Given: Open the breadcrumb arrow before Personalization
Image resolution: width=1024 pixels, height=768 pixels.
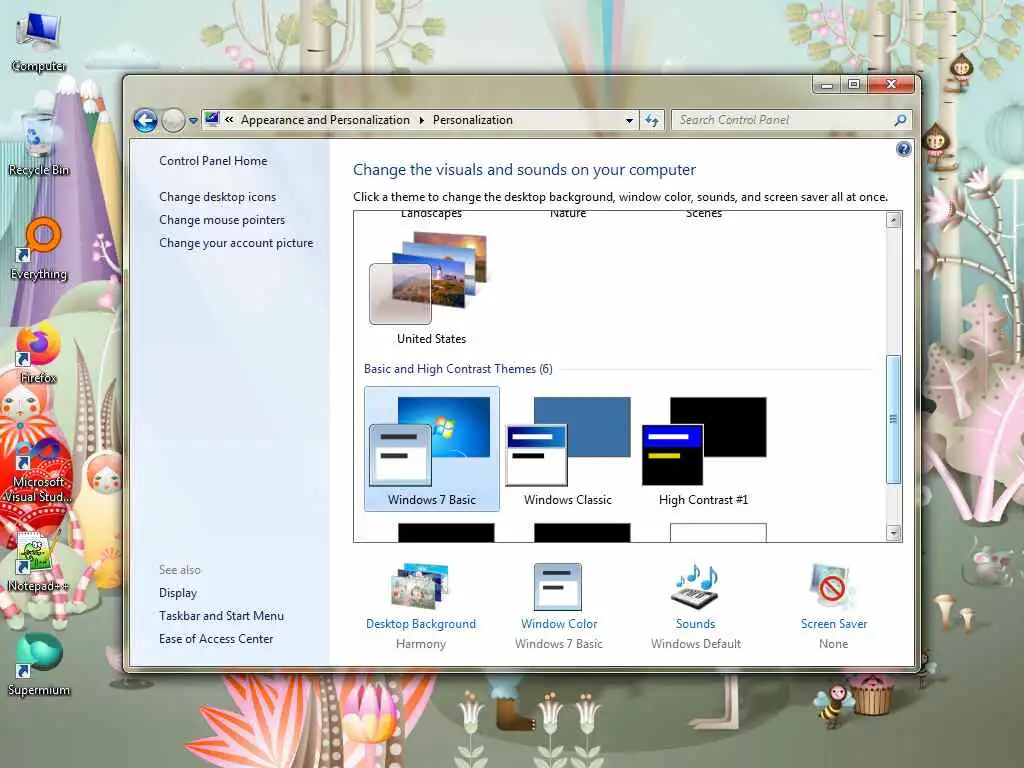Looking at the screenshot, I should click(x=421, y=120).
